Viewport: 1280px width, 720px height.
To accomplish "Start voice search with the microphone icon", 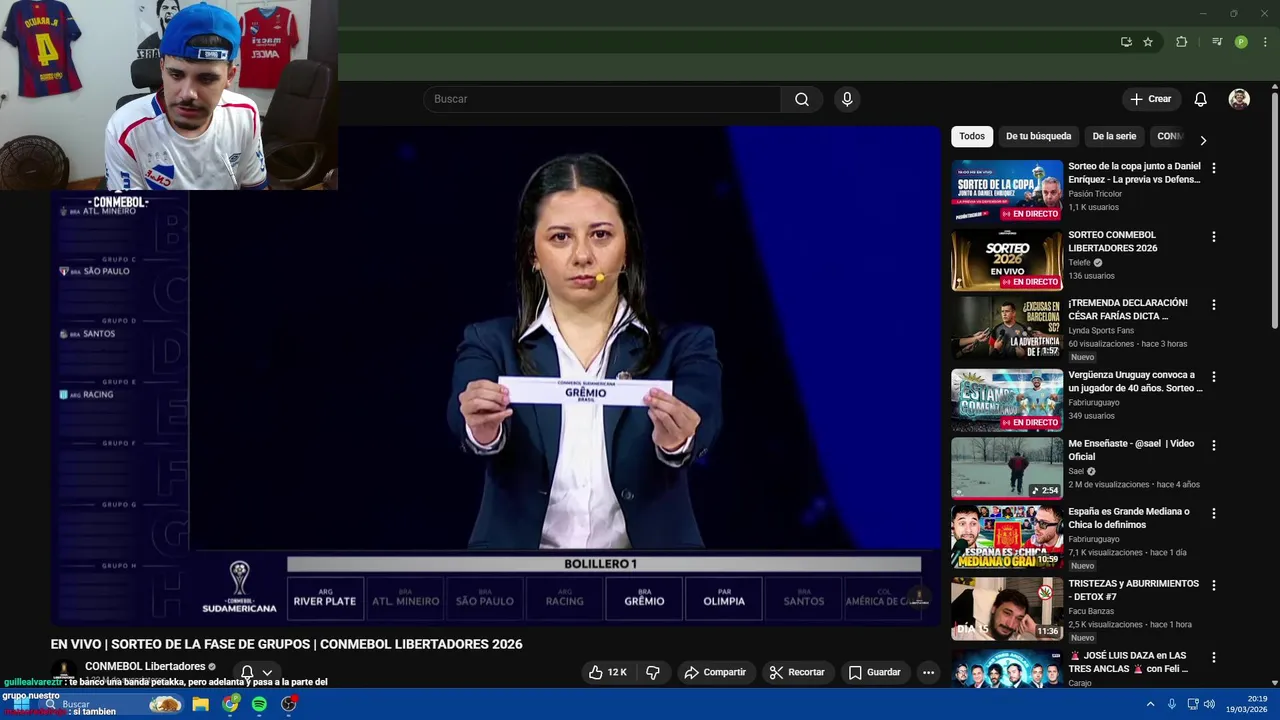I will point(847,99).
